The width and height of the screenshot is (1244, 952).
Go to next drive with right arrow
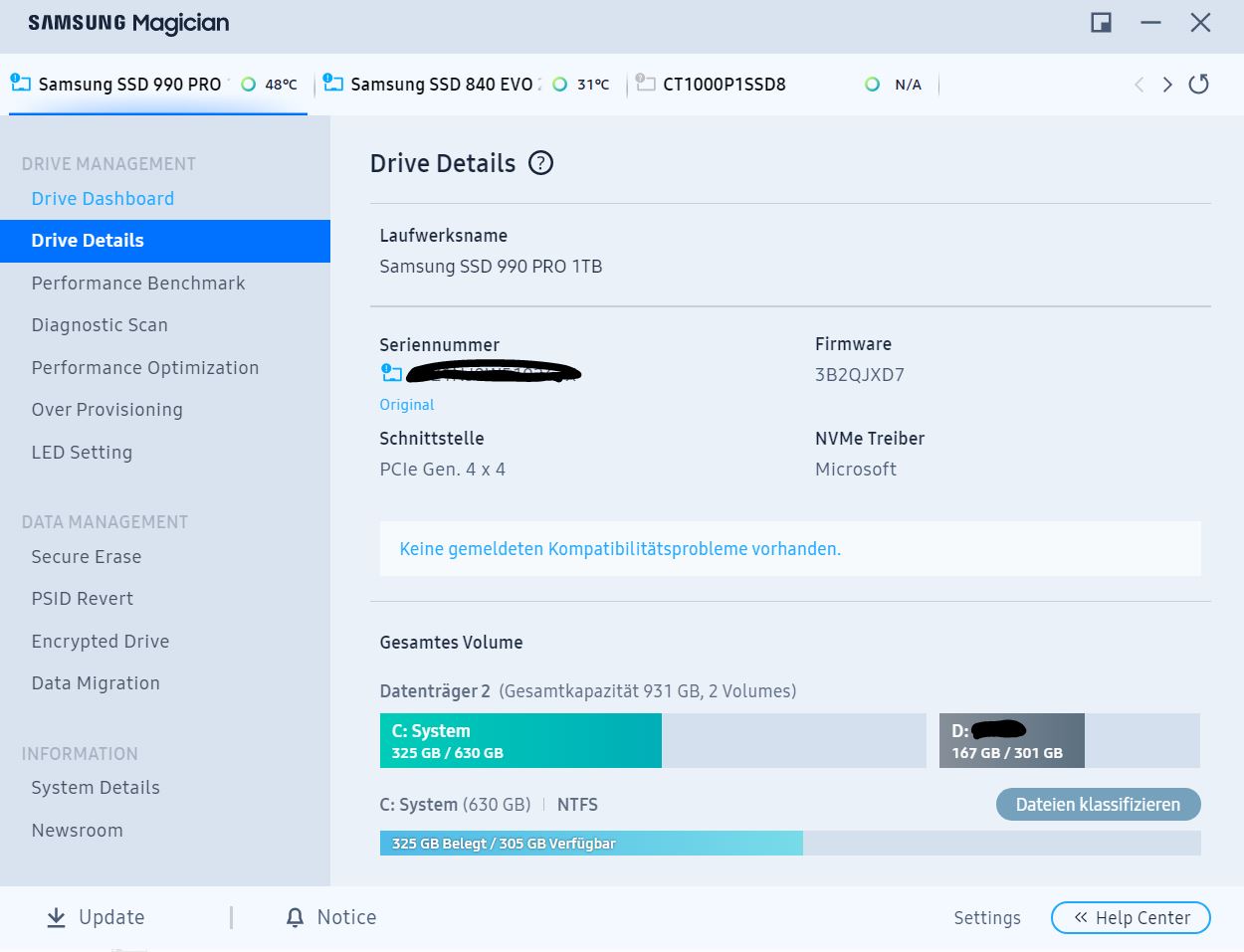coord(1167,85)
